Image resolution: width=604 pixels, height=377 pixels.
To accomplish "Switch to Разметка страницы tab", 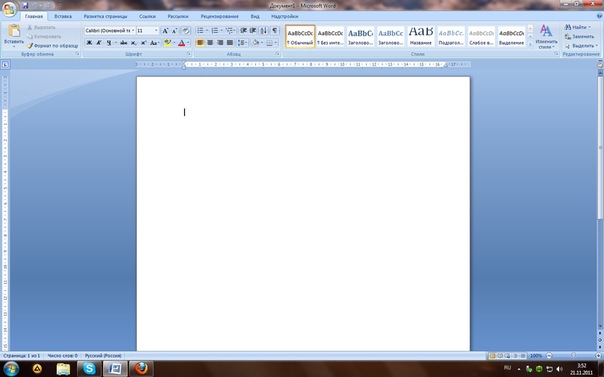I will (105, 16).
